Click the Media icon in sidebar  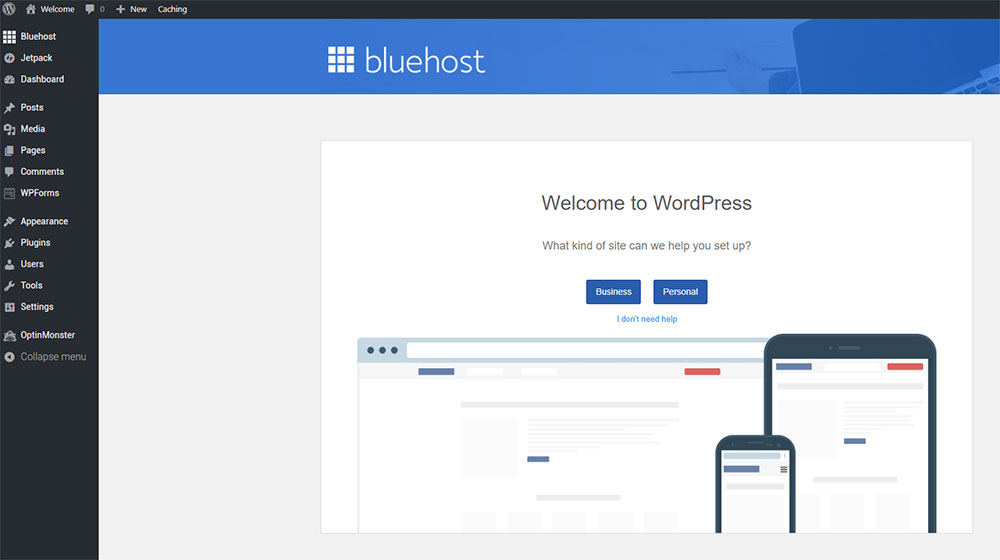click(x=9, y=129)
